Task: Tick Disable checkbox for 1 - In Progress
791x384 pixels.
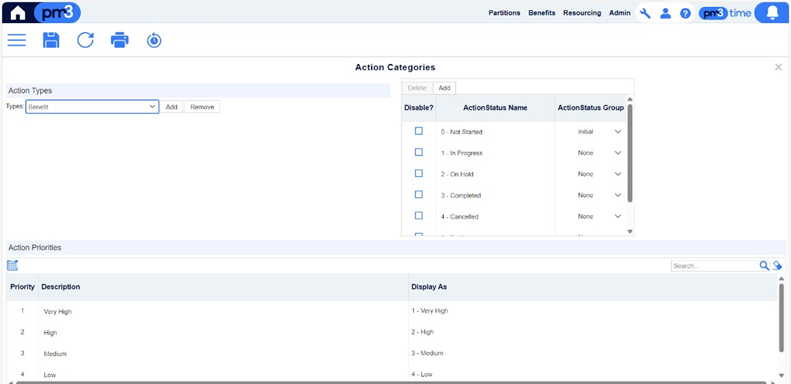Action: click(419, 152)
